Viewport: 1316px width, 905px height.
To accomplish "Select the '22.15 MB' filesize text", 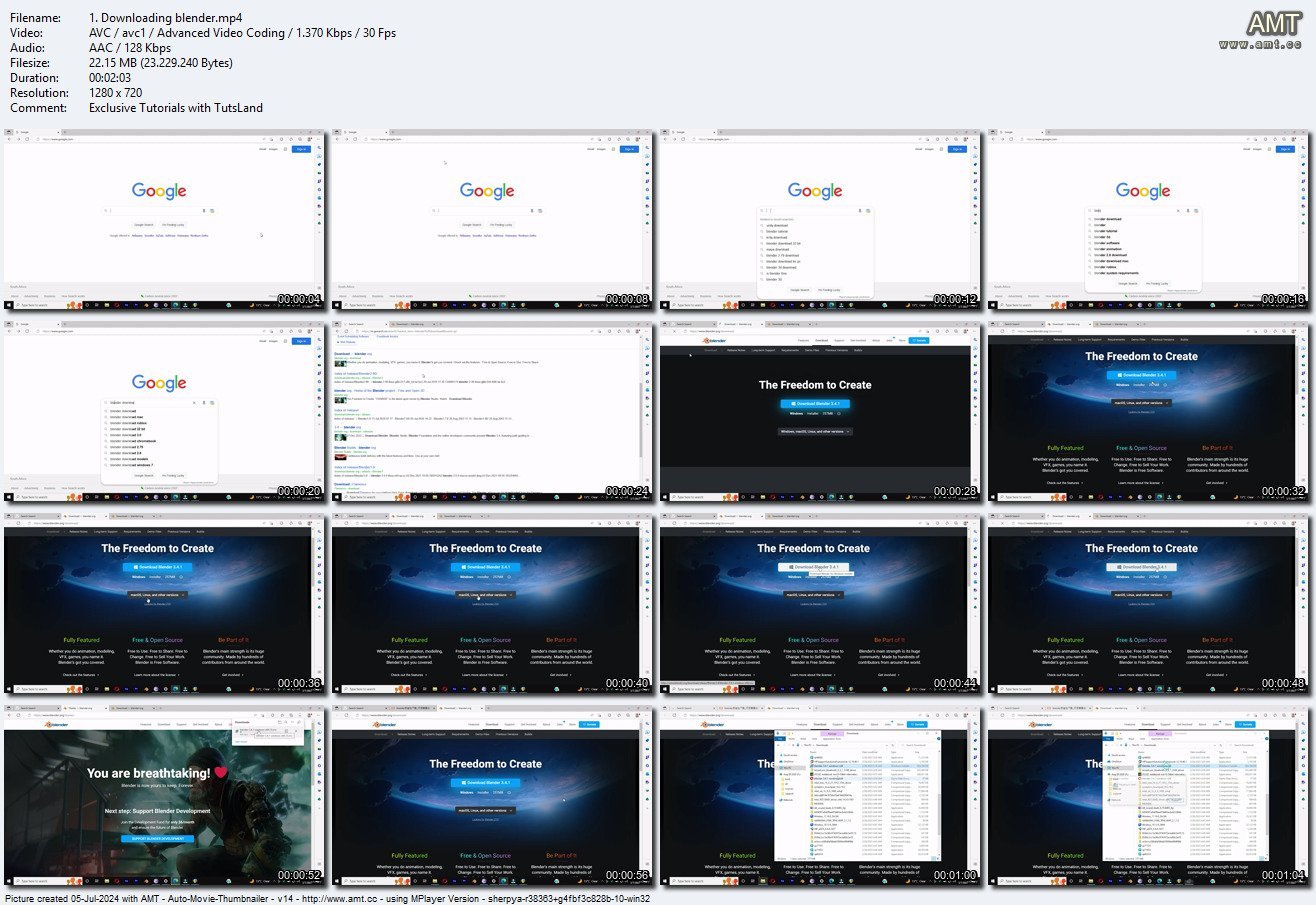I will tap(111, 63).
